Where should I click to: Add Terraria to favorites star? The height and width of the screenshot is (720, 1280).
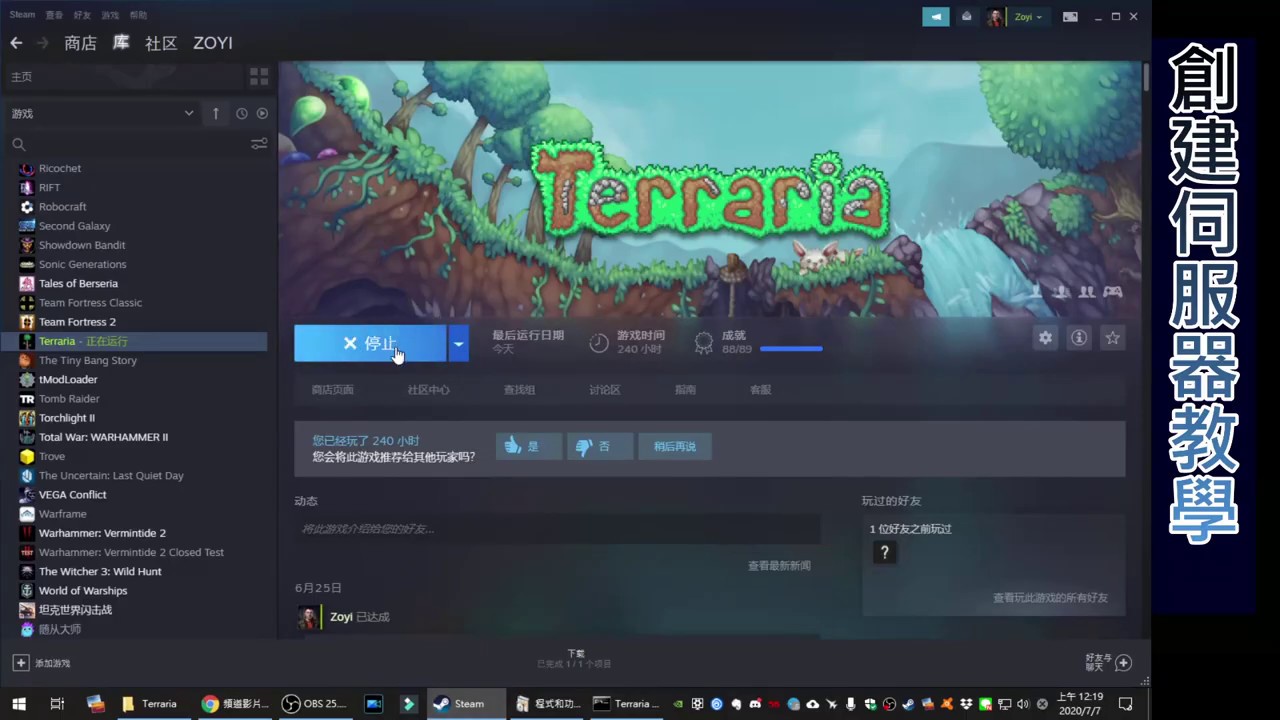(x=1112, y=338)
